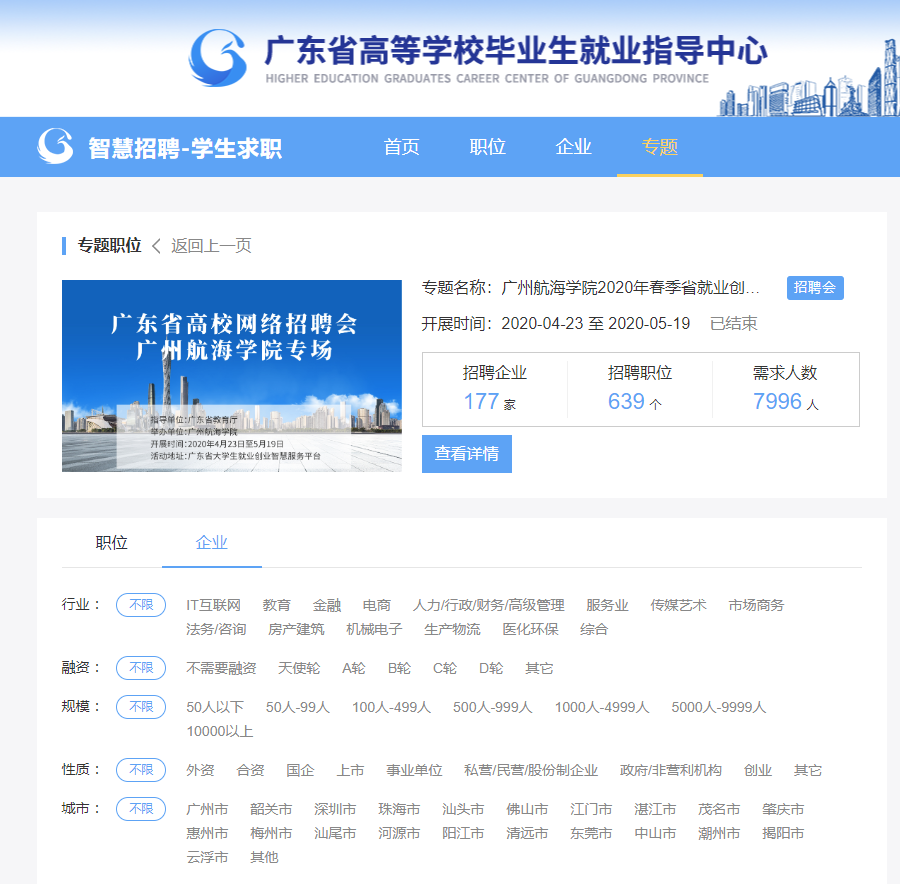Choose 不需要融资 funding option
The height and width of the screenshot is (884, 900).
coord(221,669)
